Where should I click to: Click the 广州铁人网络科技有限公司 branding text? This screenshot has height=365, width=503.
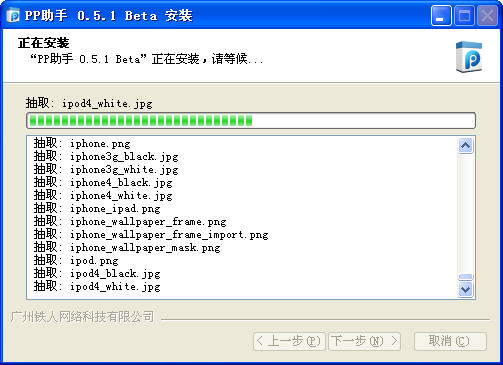82,317
